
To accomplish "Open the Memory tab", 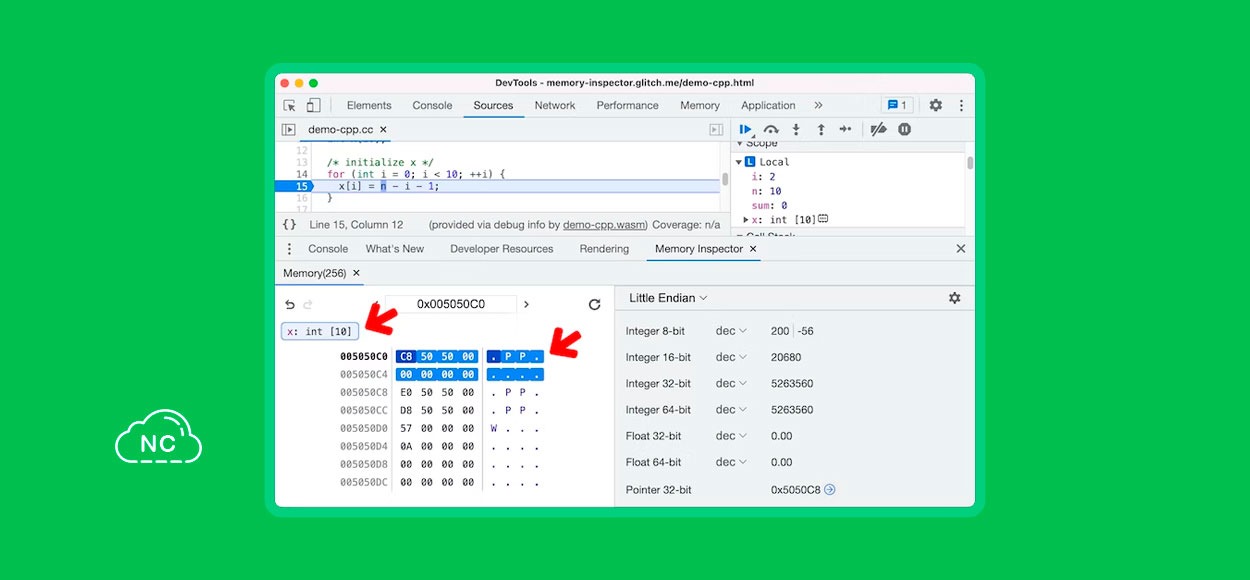I will coord(700,105).
